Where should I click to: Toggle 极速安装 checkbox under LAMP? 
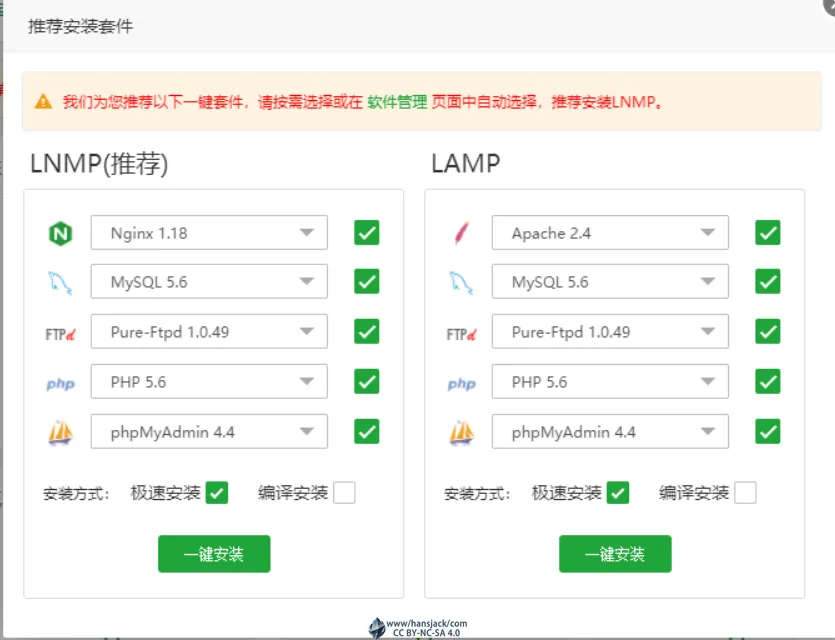coord(618,493)
